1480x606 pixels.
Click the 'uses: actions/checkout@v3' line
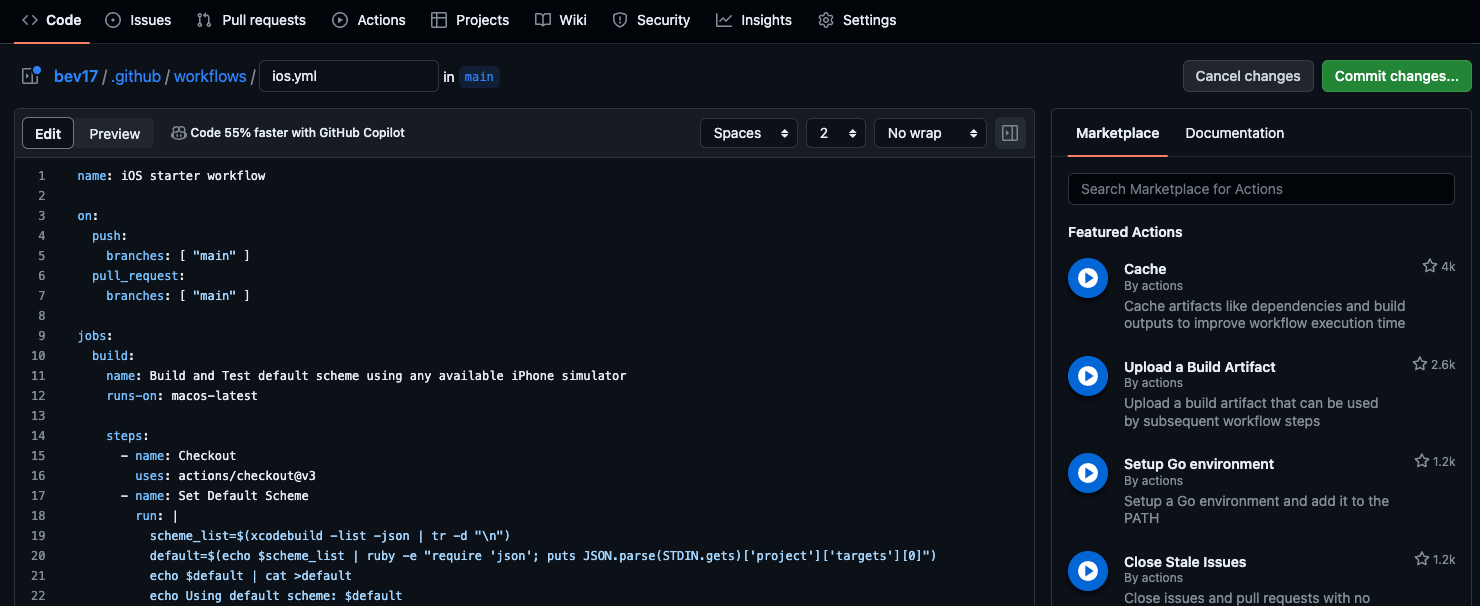225,476
